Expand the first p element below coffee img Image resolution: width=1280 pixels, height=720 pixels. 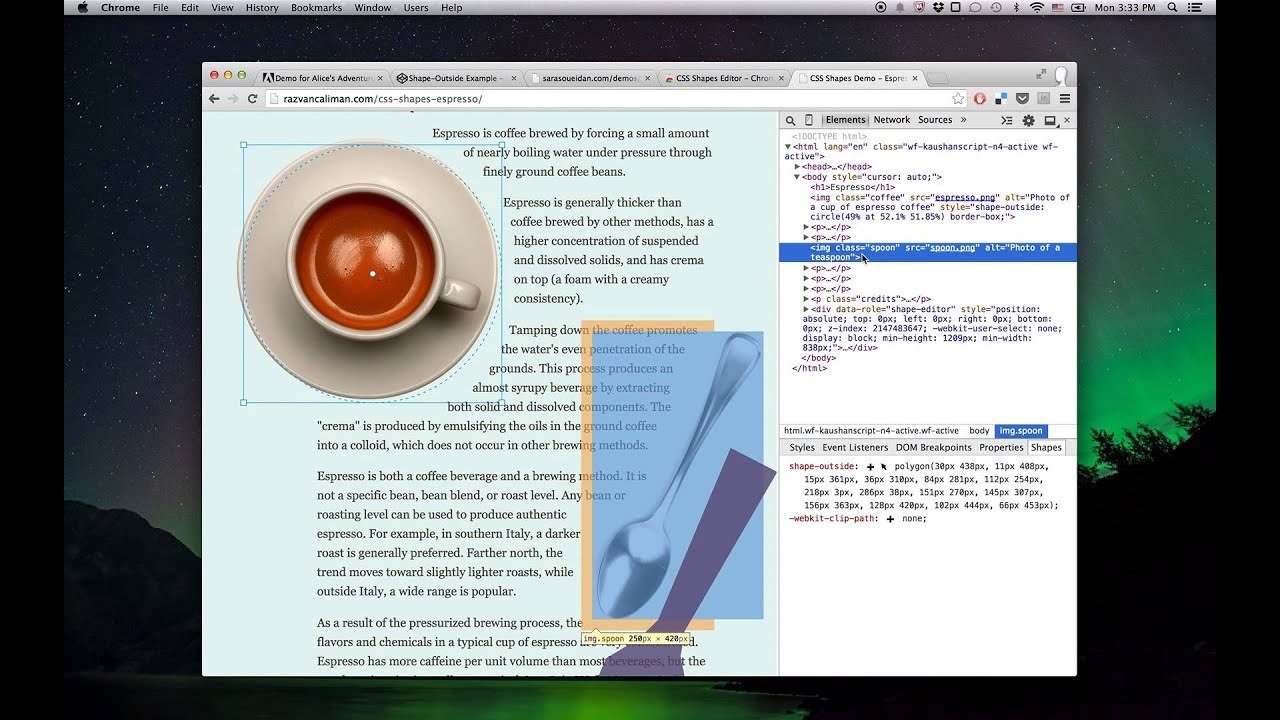pos(806,227)
